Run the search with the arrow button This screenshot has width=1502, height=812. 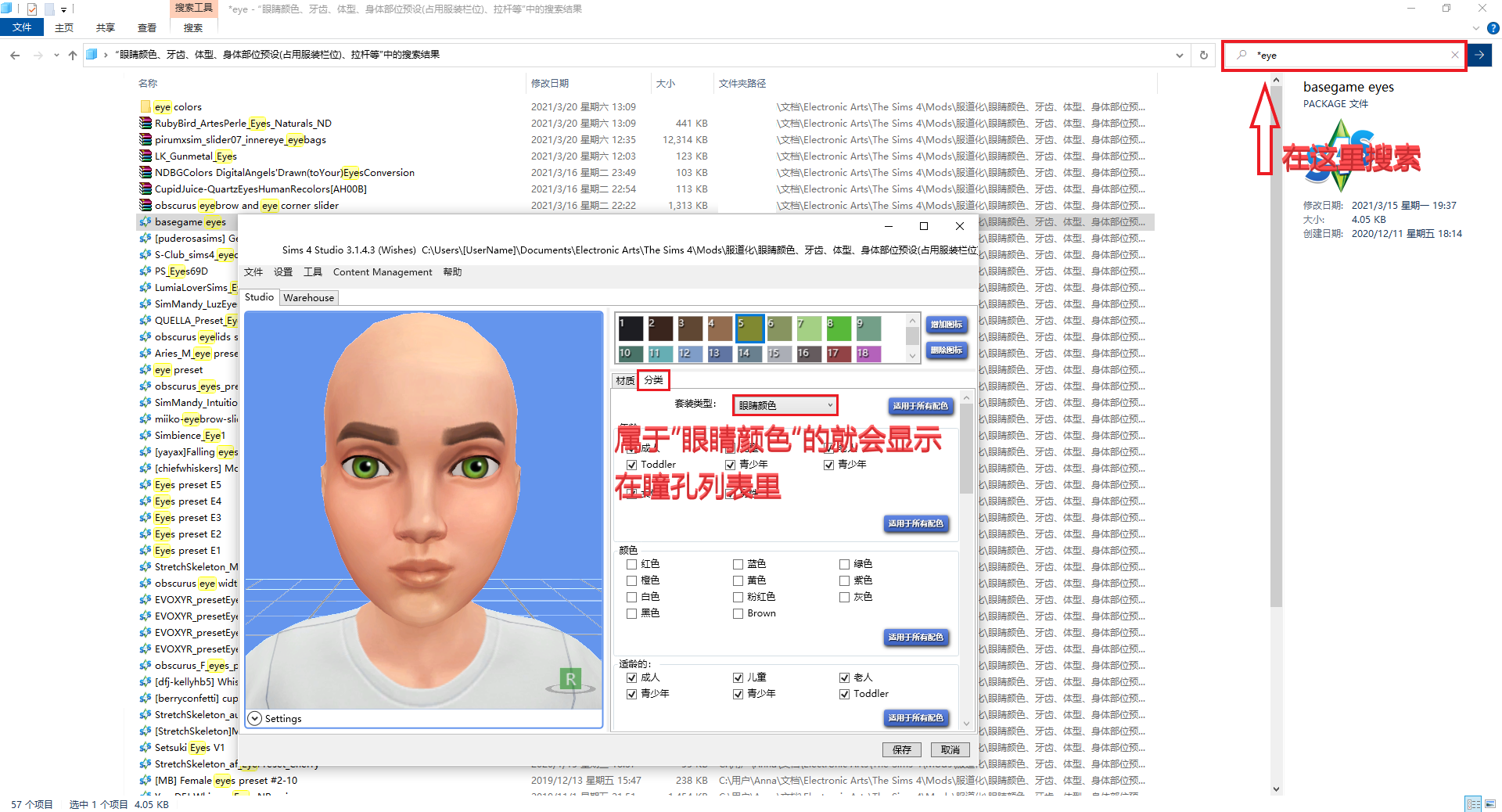[x=1479, y=55]
